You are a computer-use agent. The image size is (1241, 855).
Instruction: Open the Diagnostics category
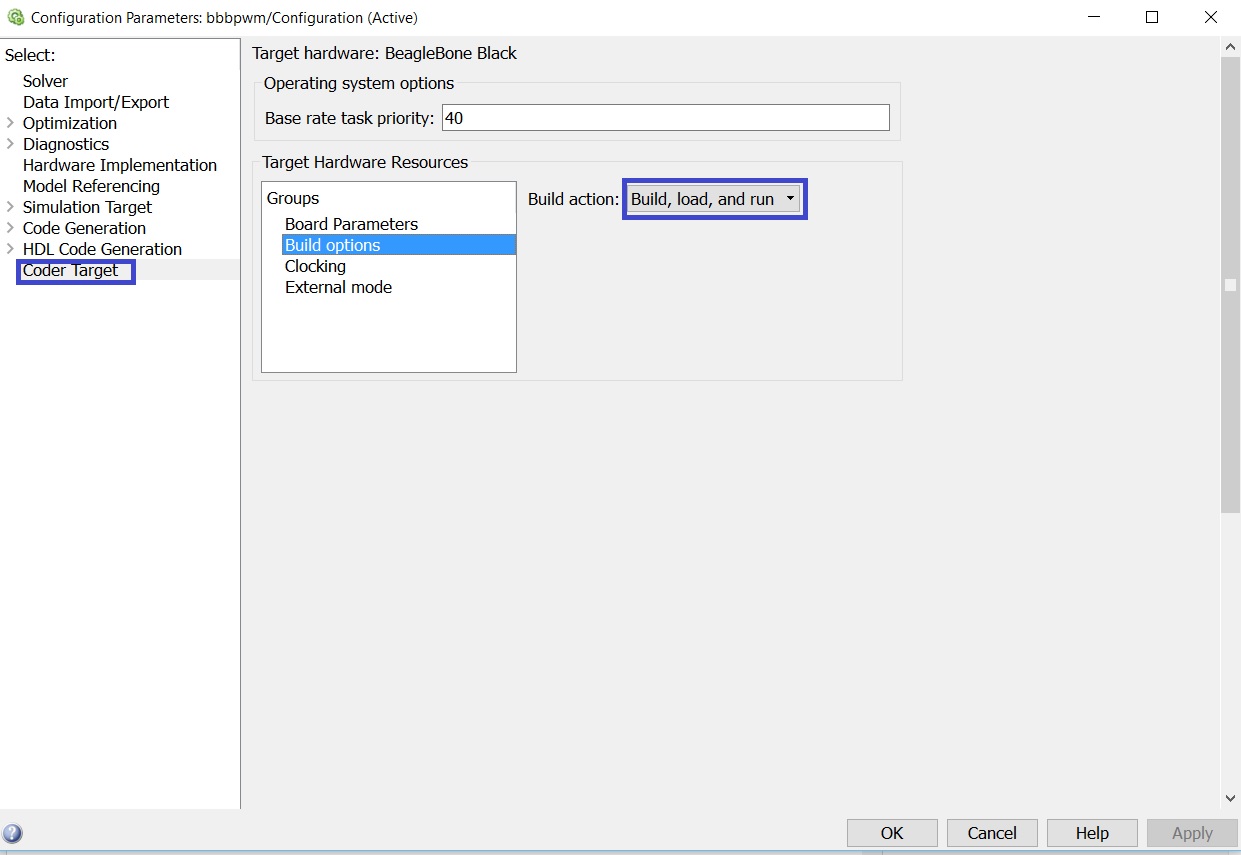(66, 144)
